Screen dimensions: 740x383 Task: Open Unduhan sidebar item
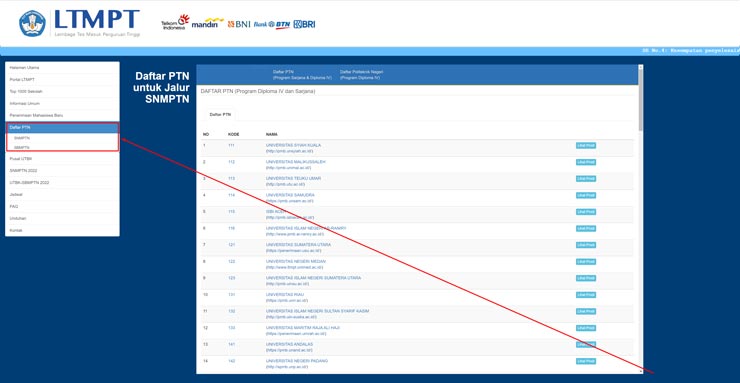click(x=62, y=218)
